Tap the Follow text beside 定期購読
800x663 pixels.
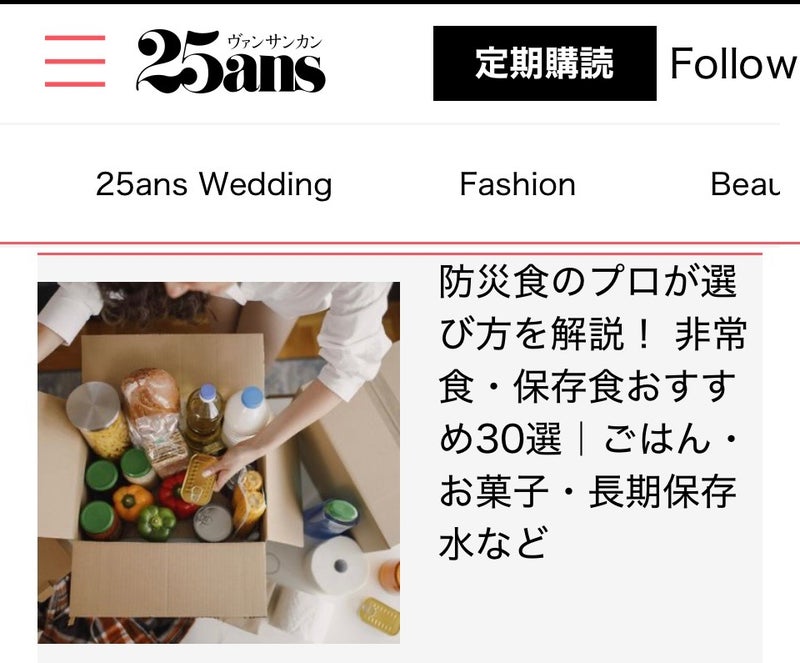[734, 63]
